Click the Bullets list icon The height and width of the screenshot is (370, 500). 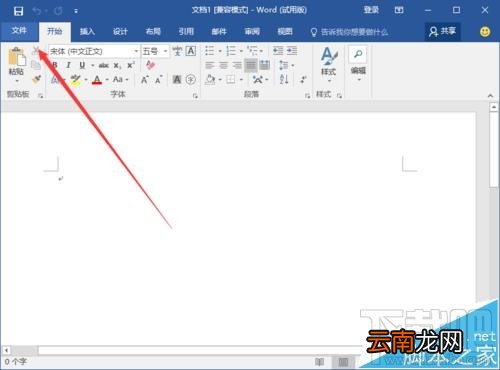(x=210, y=51)
